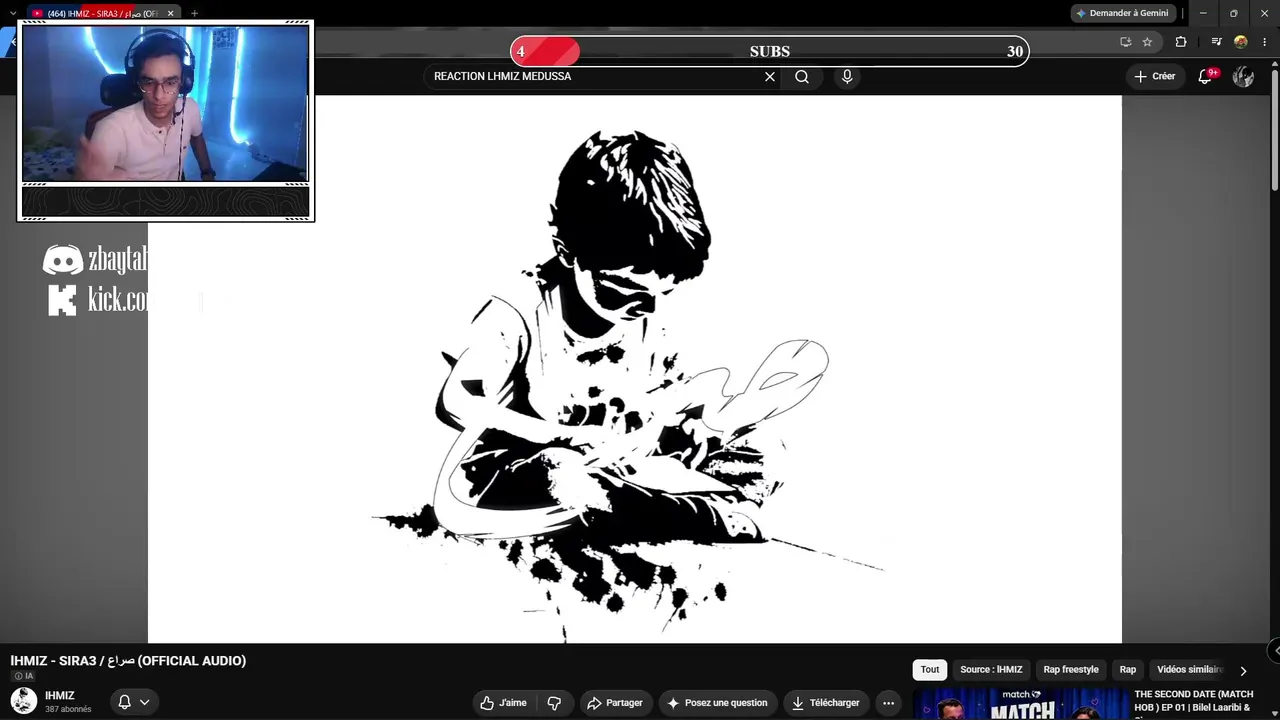Viewport: 1280px width, 720px height.
Task: Click the Partager share button
Action: click(x=615, y=703)
